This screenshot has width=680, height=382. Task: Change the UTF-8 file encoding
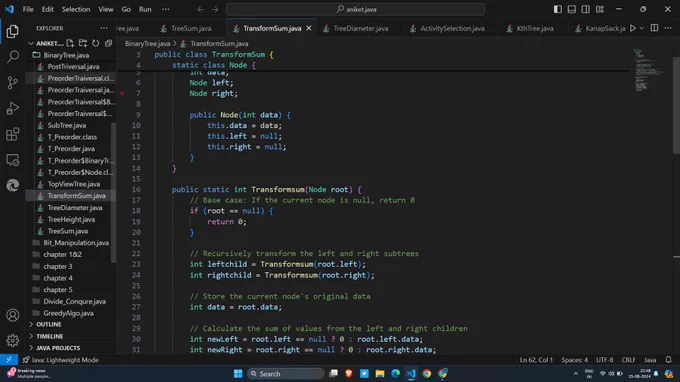pos(605,360)
